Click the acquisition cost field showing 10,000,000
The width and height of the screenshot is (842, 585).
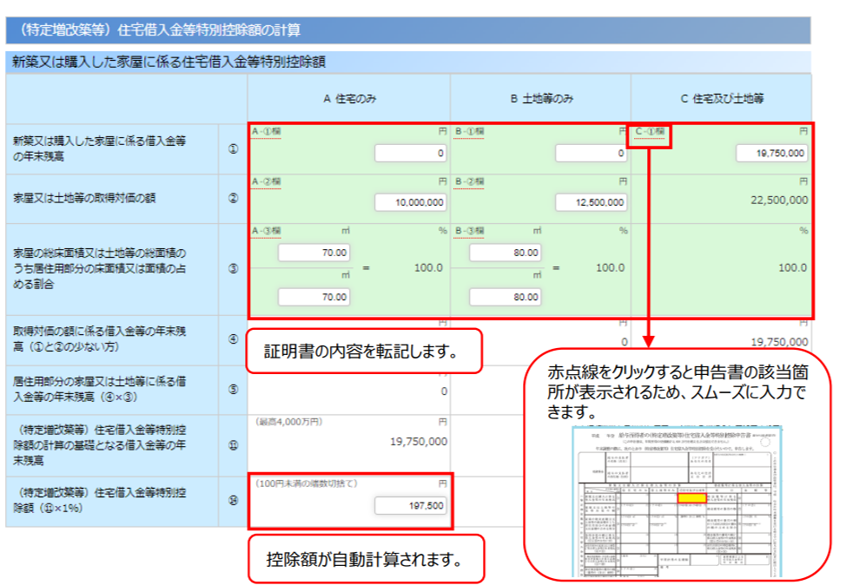(411, 202)
